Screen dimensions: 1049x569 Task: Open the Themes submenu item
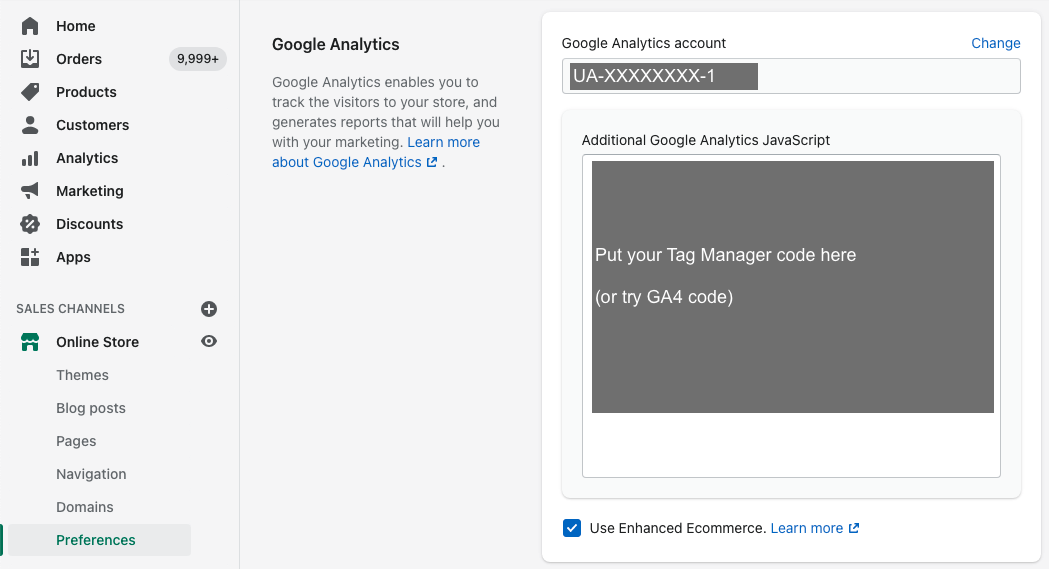pyautogui.click(x=82, y=375)
